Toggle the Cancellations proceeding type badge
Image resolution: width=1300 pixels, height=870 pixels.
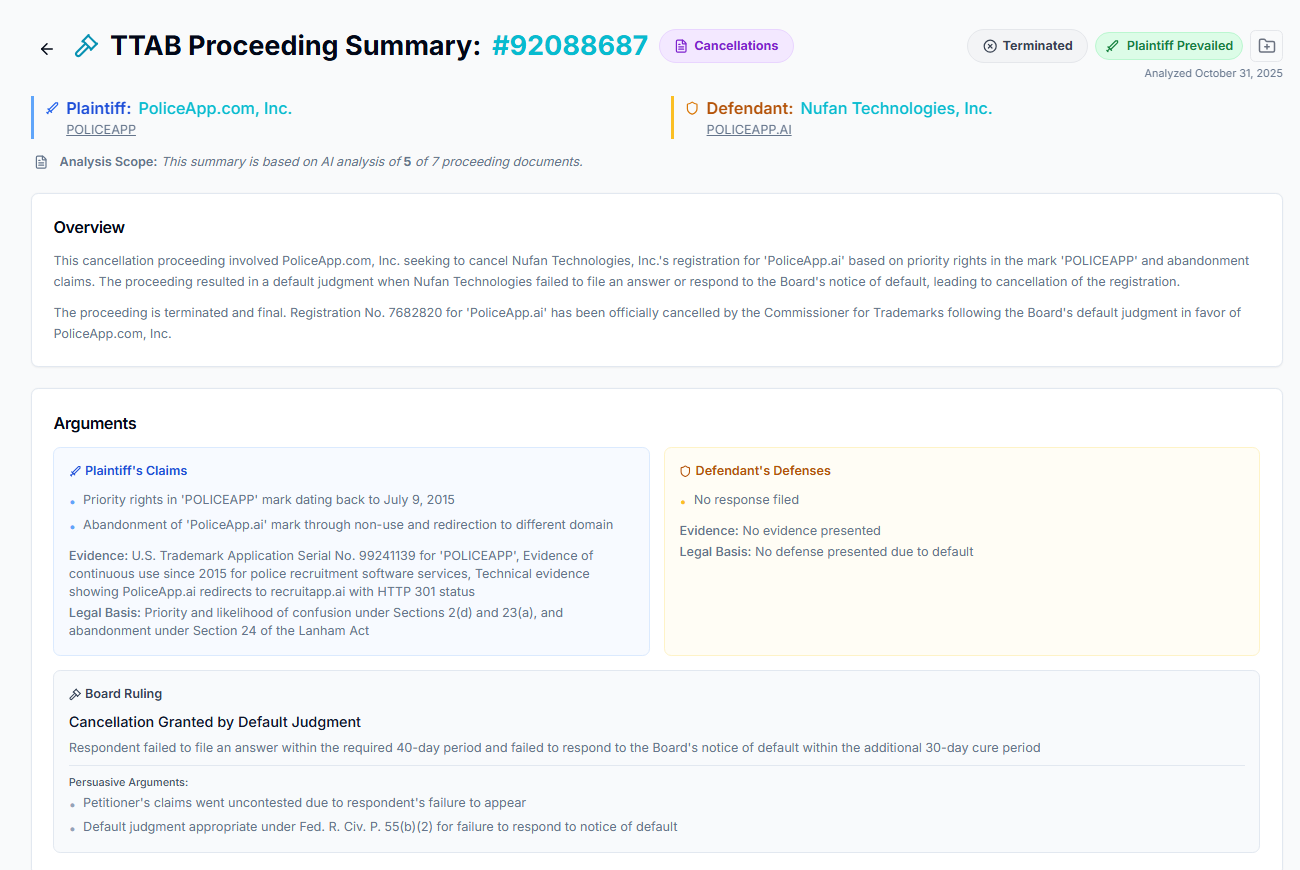click(726, 45)
